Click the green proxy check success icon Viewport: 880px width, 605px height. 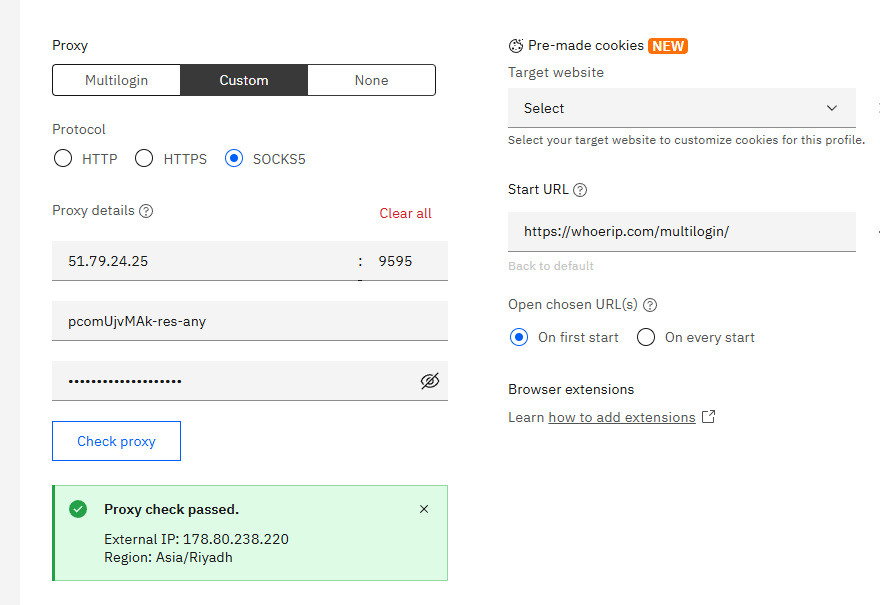[x=78, y=509]
